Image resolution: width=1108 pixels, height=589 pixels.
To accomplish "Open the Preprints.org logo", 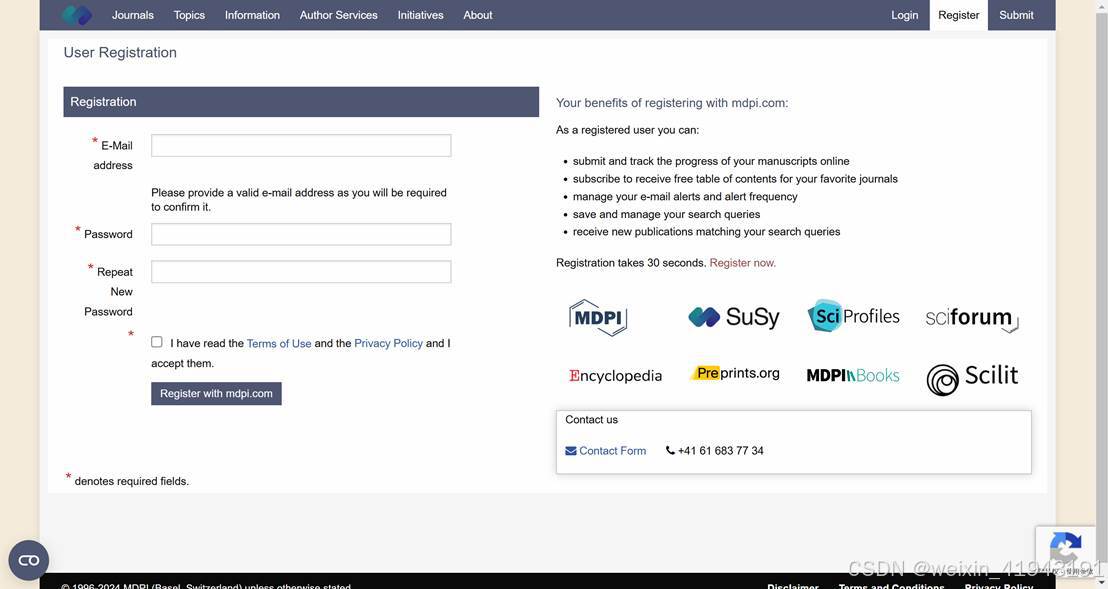I will pyautogui.click(x=735, y=373).
